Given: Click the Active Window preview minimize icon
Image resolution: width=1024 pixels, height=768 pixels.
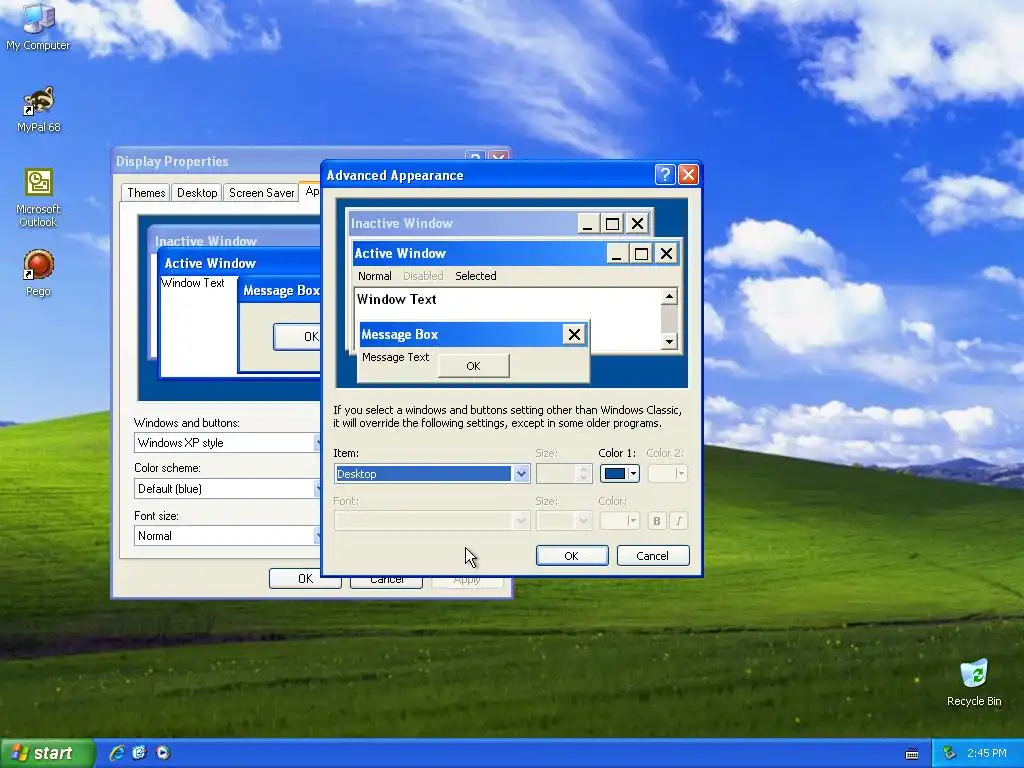Looking at the screenshot, I should click(616, 253).
